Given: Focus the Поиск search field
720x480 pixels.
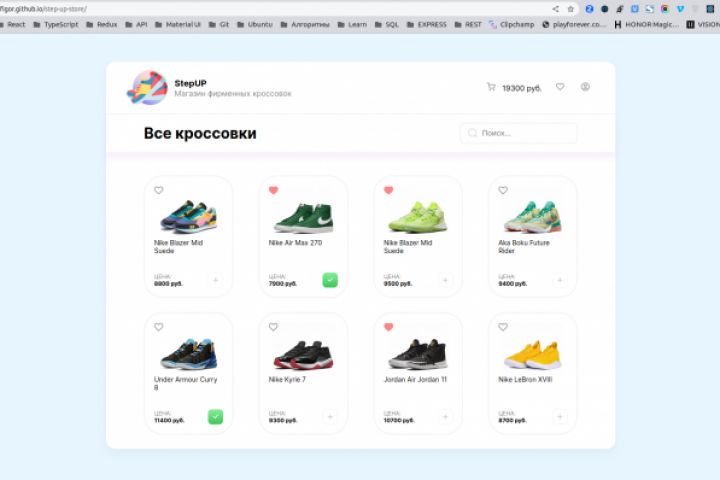Looking at the screenshot, I should point(518,133).
